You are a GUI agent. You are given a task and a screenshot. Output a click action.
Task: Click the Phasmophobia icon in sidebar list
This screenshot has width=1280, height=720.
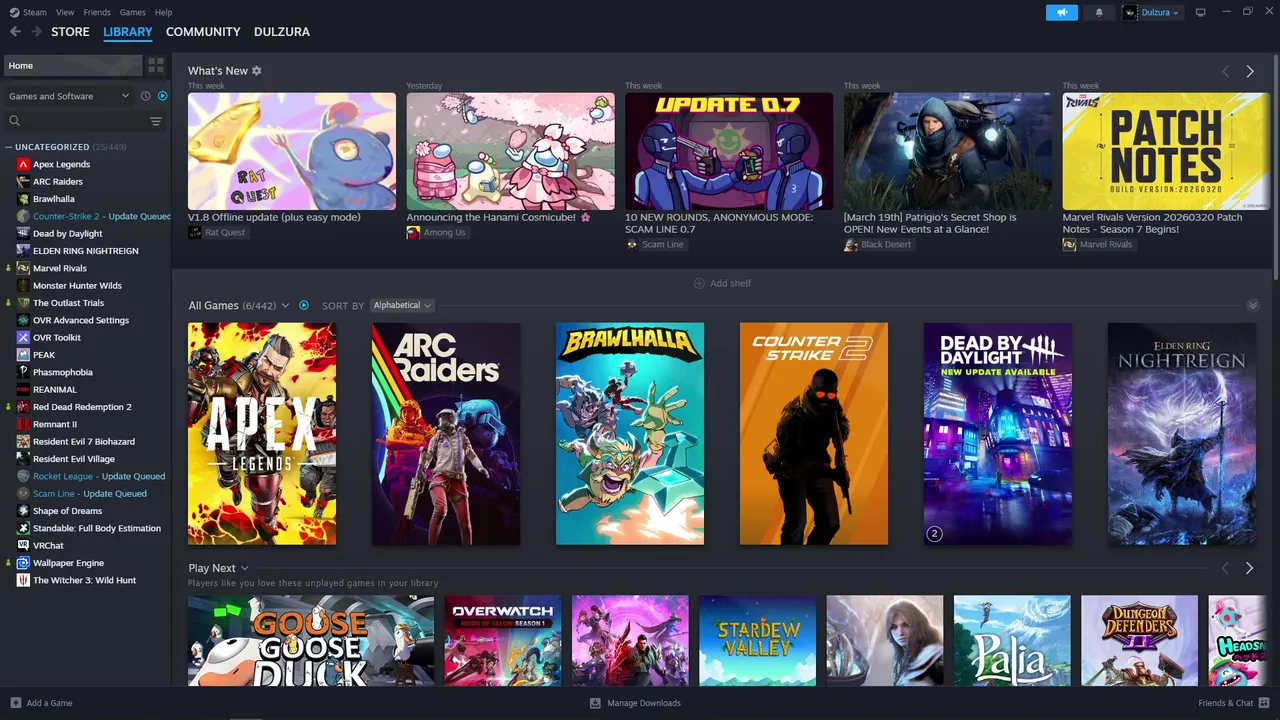click(23, 372)
